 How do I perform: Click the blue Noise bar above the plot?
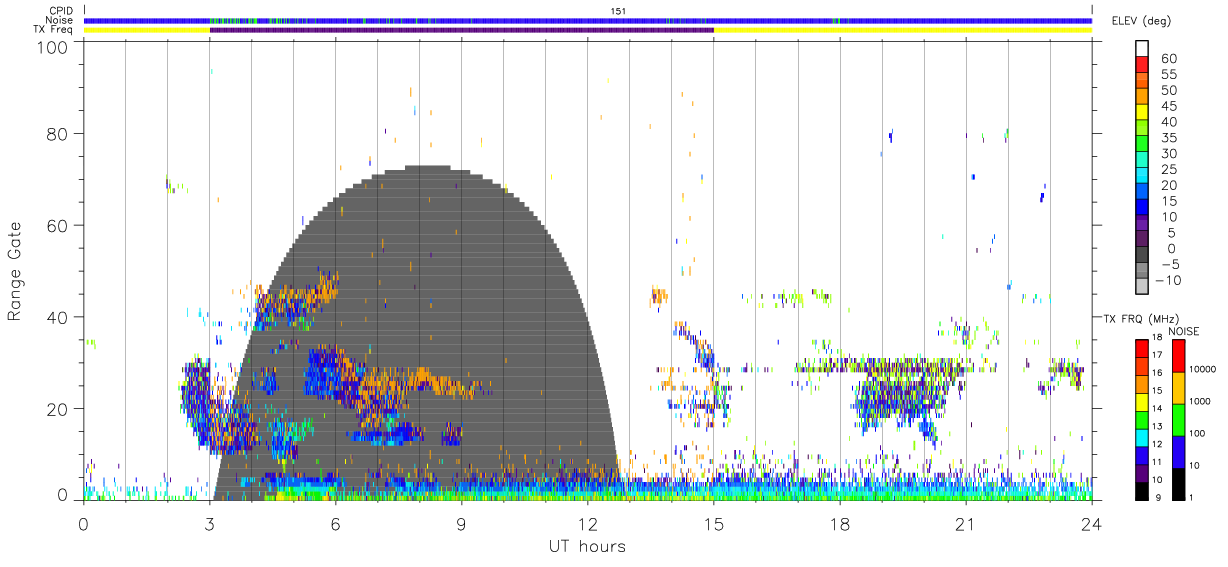click(588, 20)
